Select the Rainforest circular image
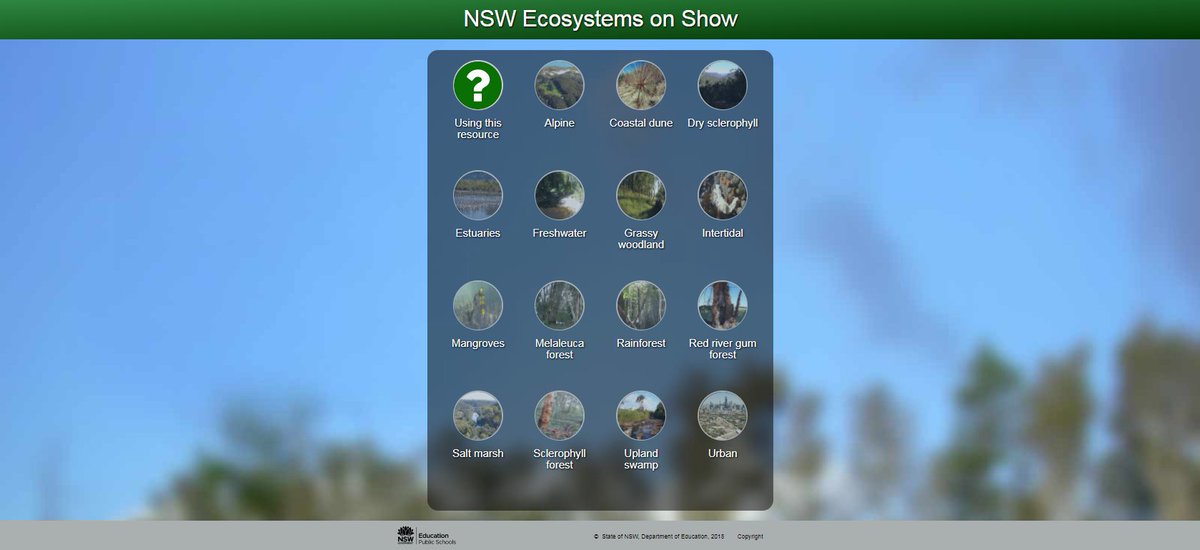 pos(641,305)
